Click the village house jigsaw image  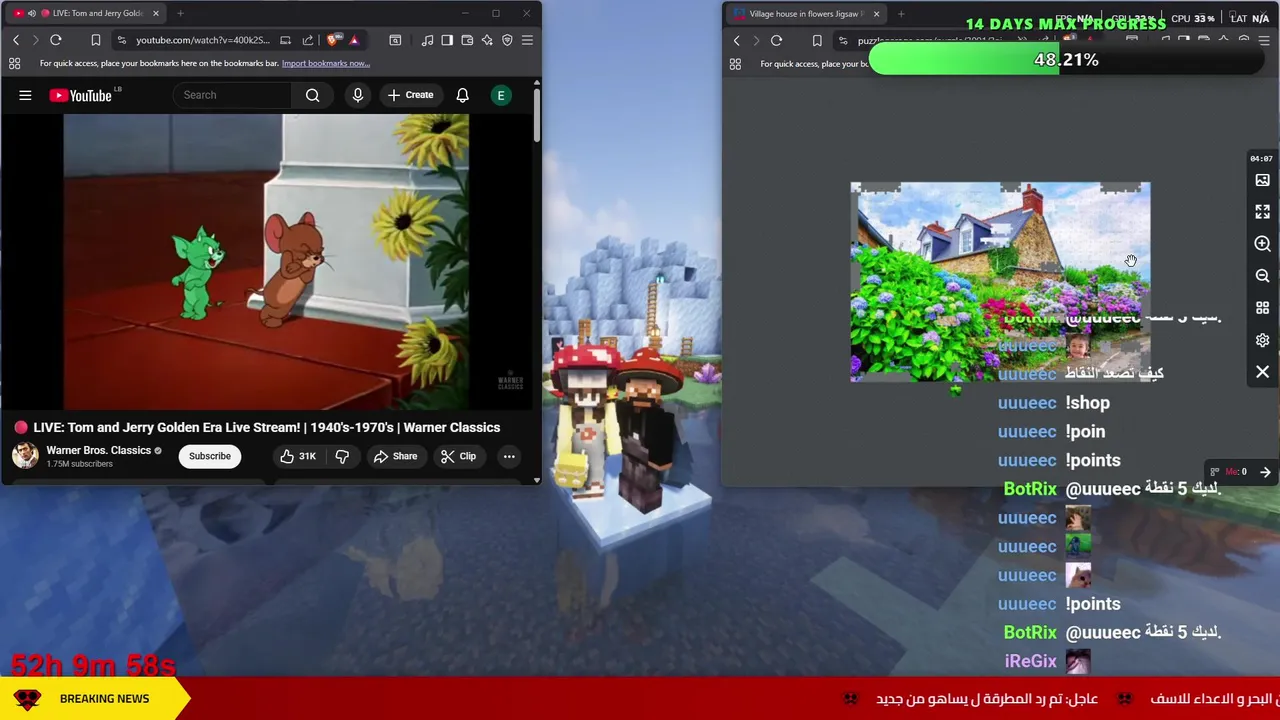[1000, 282]
